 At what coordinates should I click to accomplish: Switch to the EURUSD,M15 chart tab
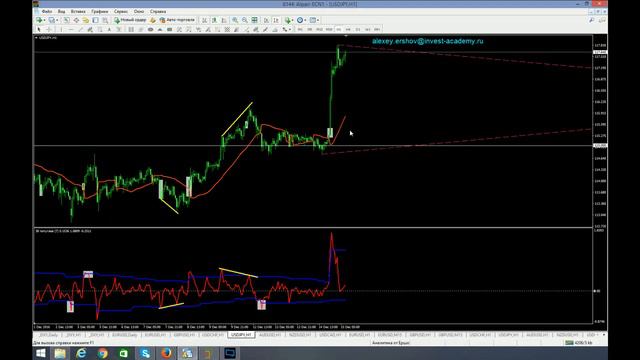click(390, 335)
